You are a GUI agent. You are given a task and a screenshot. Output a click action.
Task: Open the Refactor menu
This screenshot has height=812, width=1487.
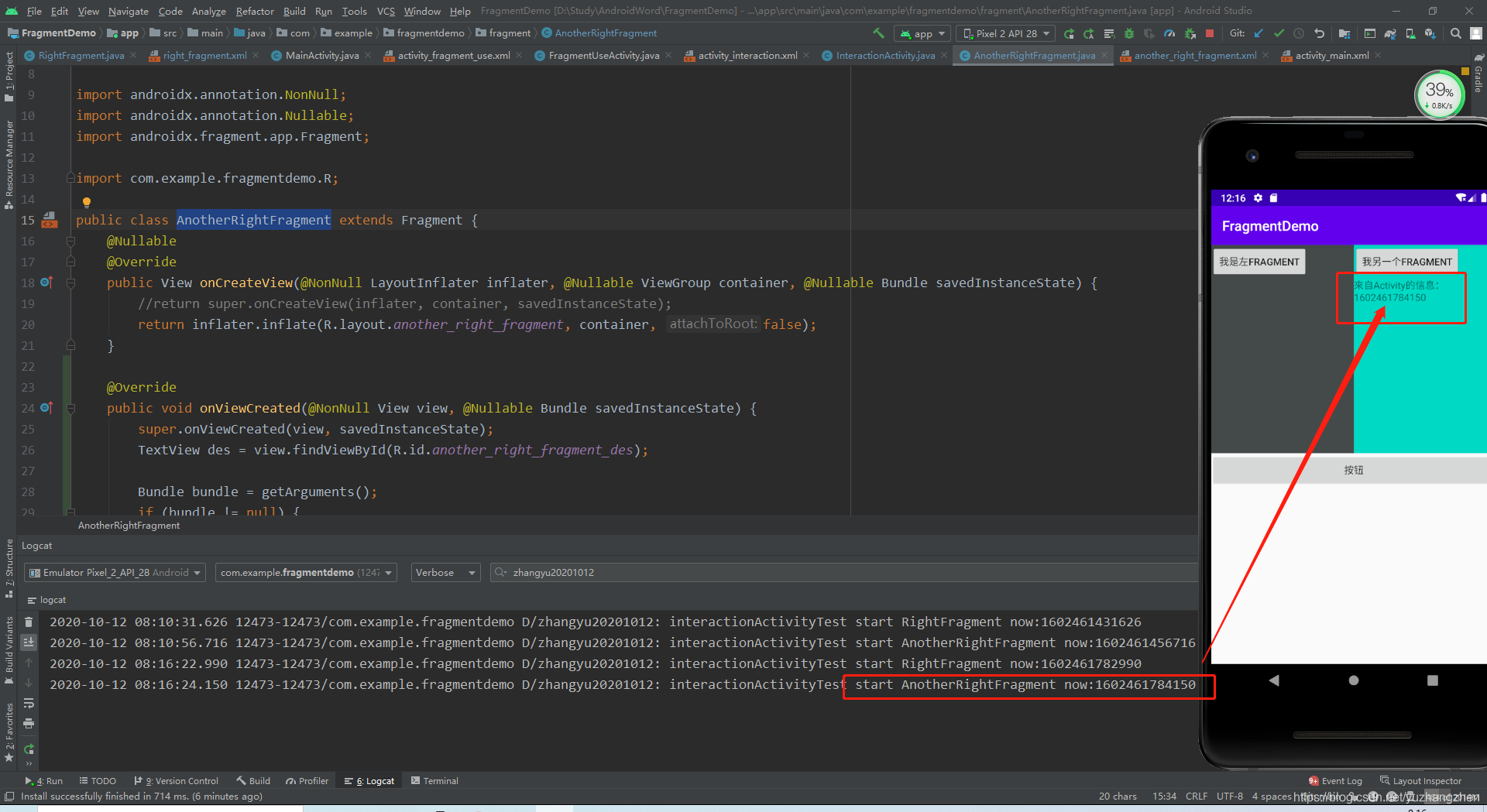point(255,11)
